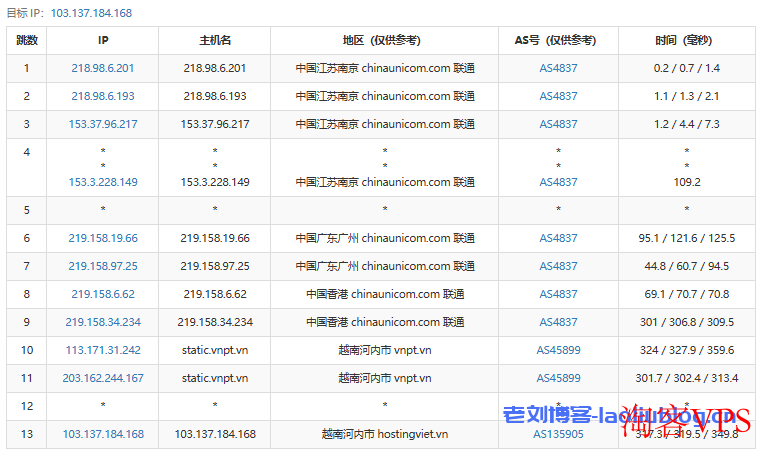Select time value '69.1 / 70.7 / 70.8'

pyautogui.click(x=687, y=294)
